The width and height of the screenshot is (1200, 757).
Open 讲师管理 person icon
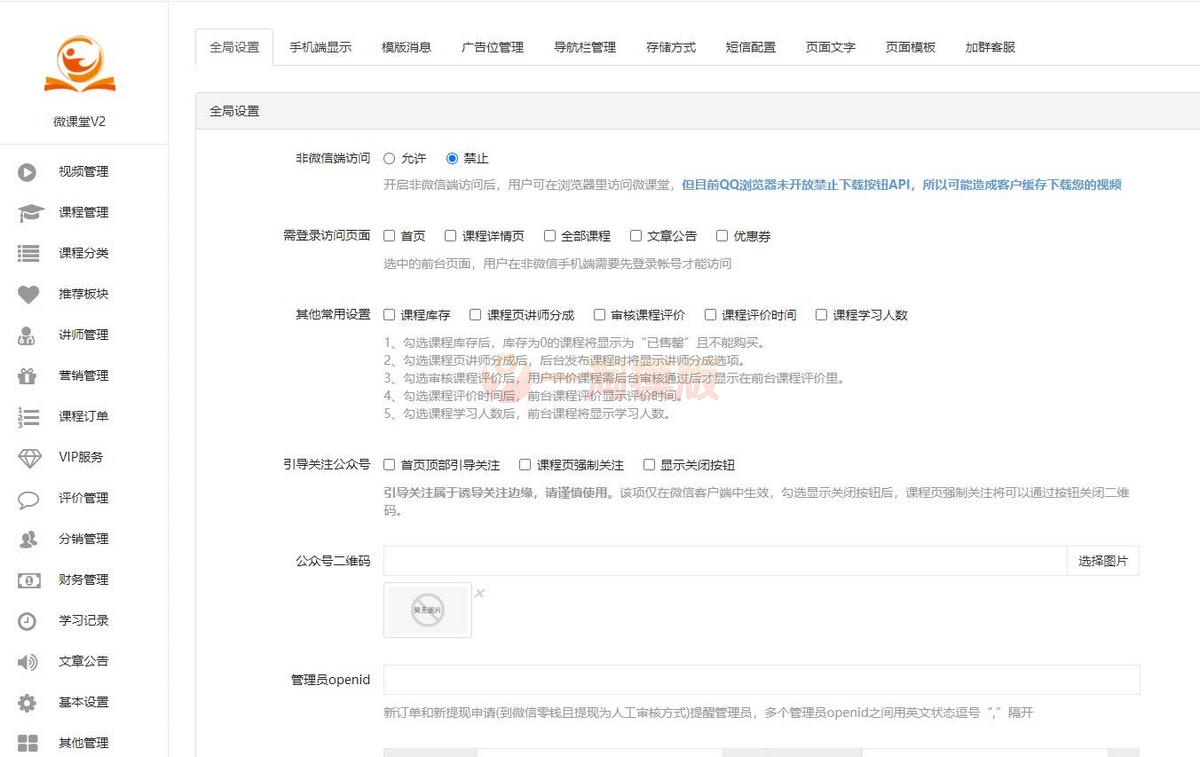[x=30, y=334]
